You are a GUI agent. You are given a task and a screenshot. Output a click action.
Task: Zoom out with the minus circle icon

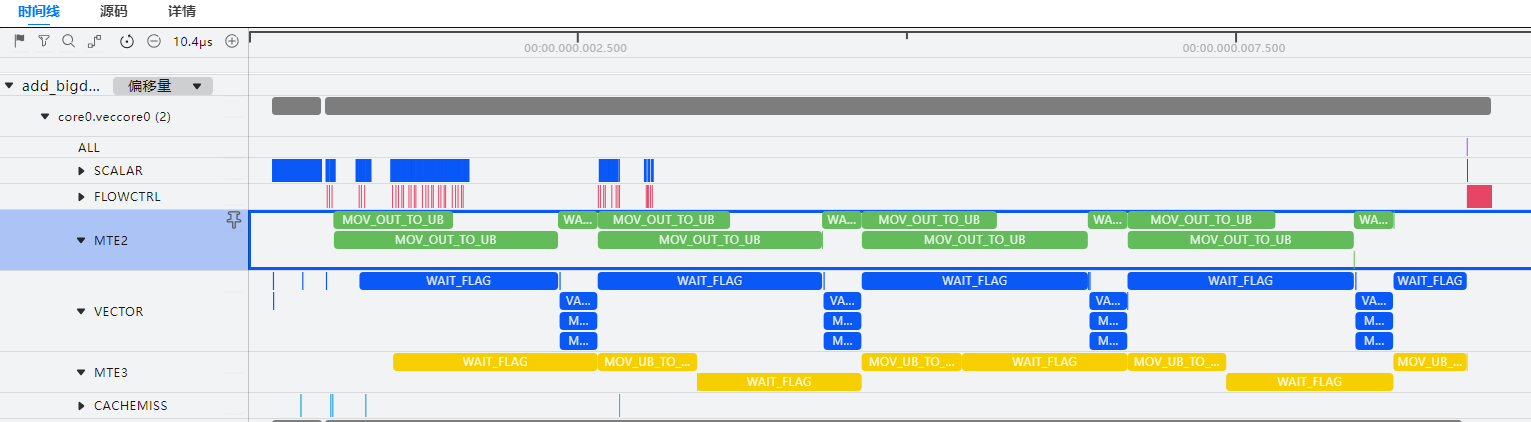click(x=154, y=41)
